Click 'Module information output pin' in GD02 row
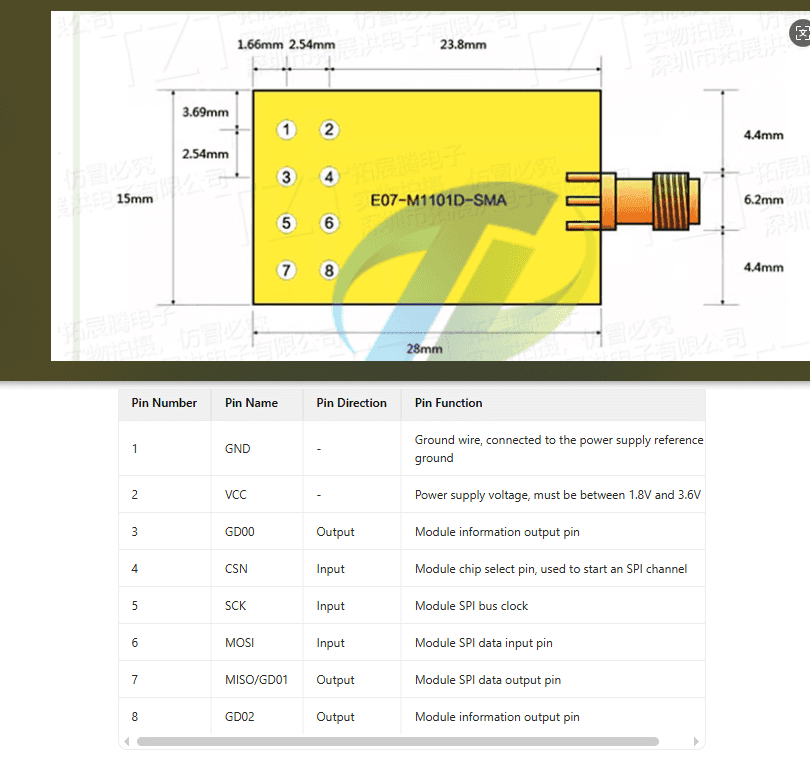The width and height of the screenshot is (810, 768). (x=497, y=717)
